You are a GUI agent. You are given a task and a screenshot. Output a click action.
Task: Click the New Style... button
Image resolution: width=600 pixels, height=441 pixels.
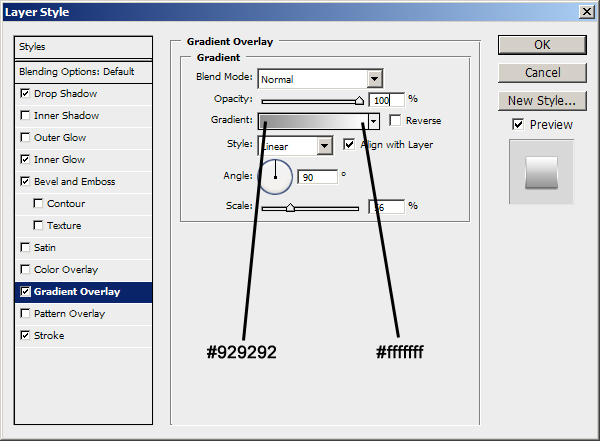(542, 101)
